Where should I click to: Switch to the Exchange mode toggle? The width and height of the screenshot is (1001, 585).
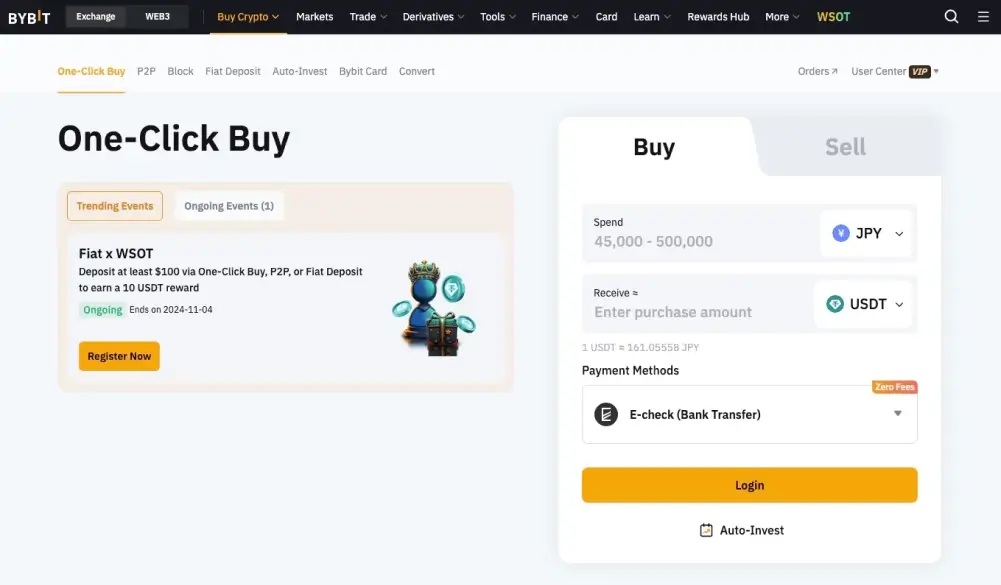(96, 17)
